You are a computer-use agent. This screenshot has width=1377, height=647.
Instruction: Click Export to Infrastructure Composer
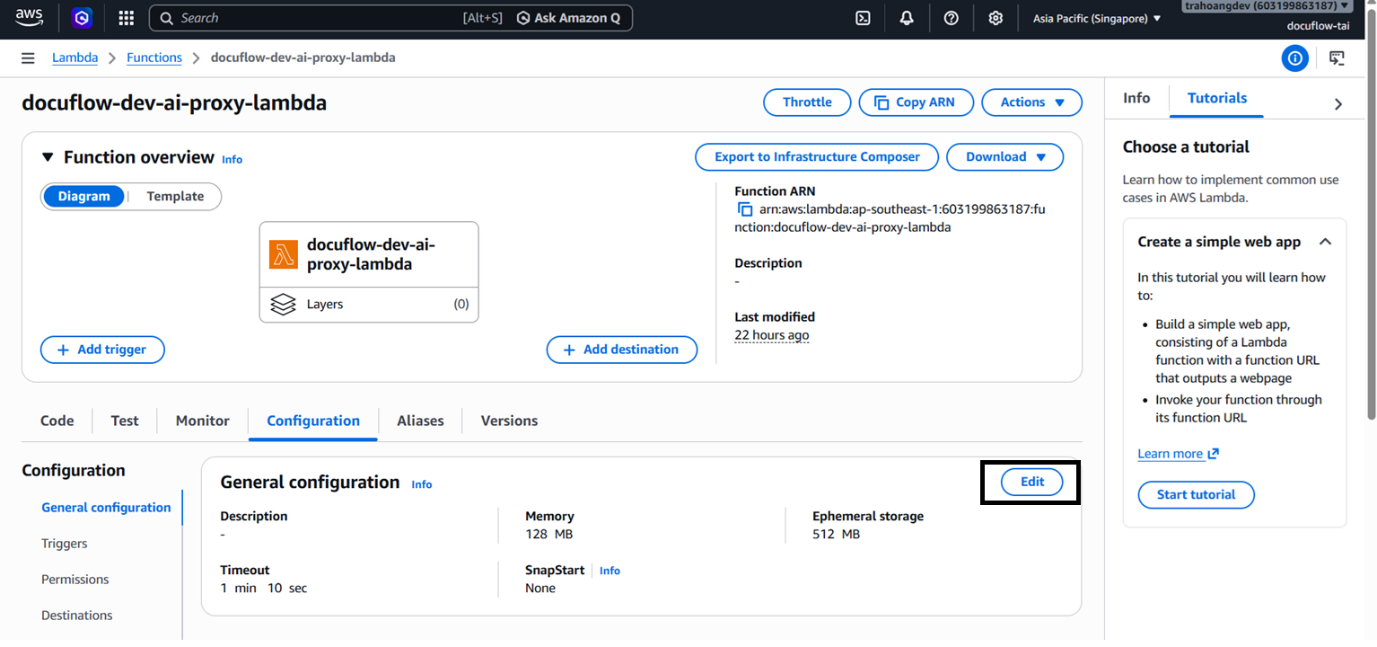tap(817, 157)
